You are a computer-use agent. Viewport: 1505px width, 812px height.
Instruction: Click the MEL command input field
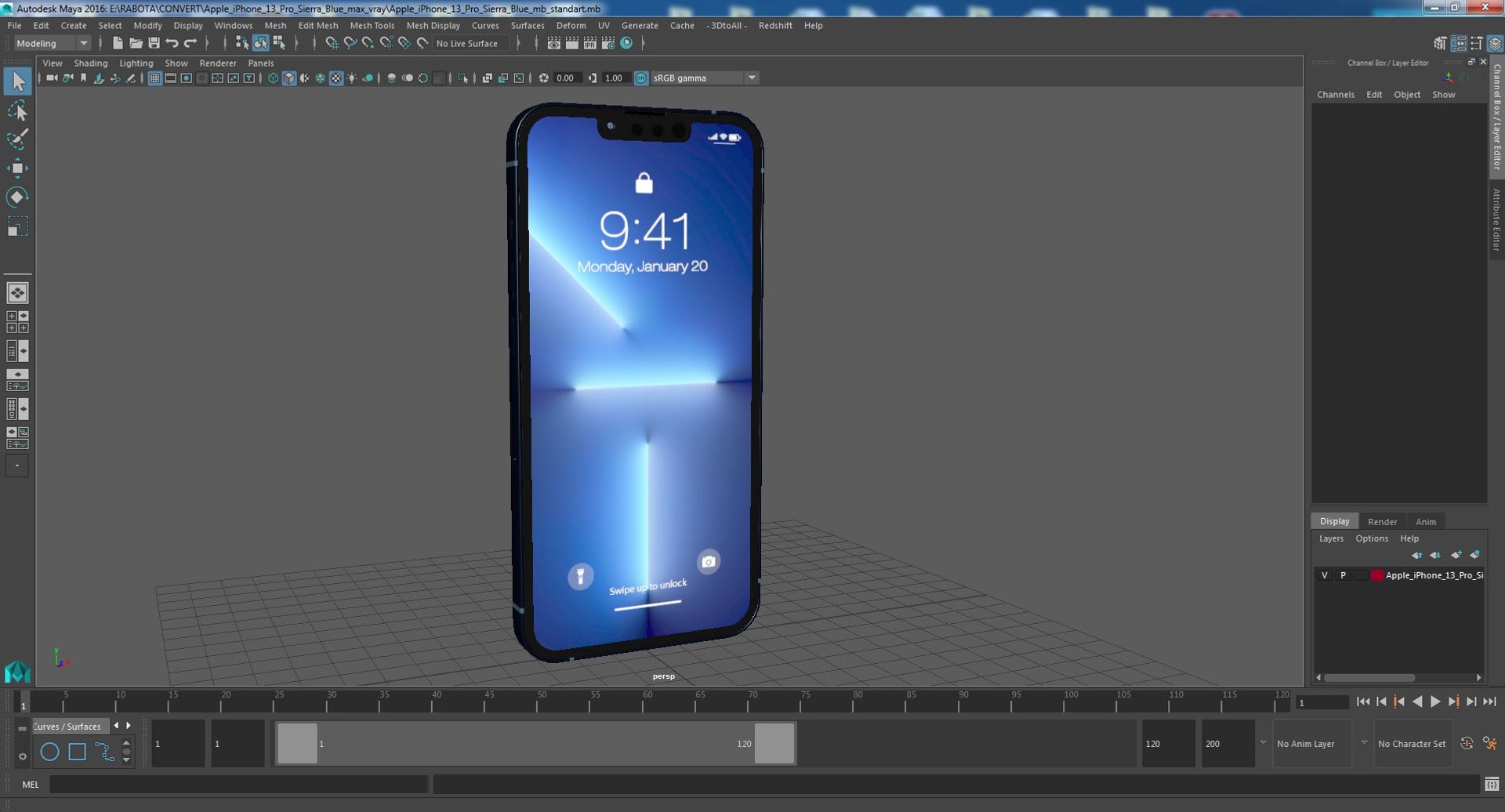pyautogui.click(x=238, y=784)
